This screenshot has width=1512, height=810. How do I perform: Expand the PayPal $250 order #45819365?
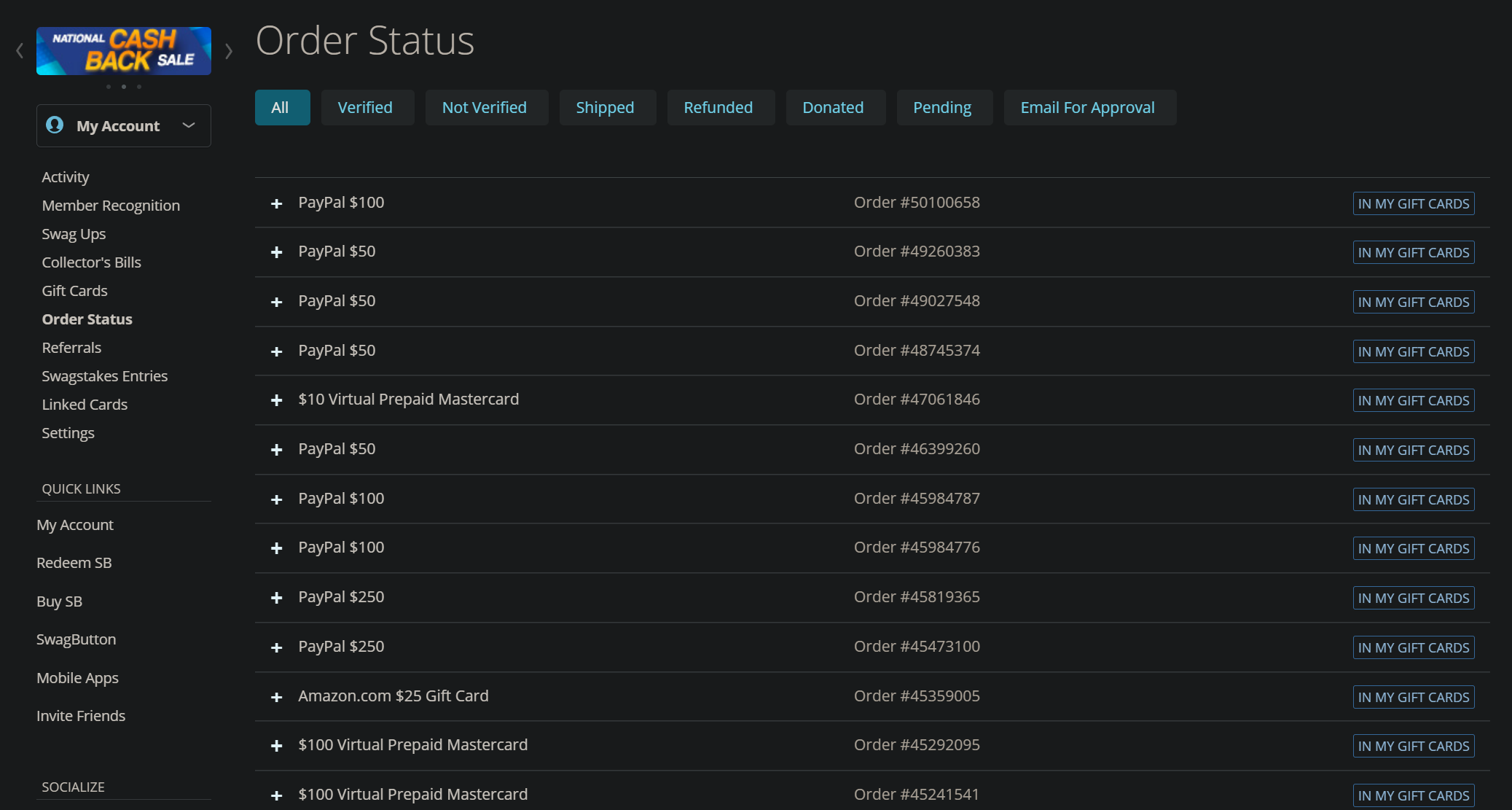point(276,598)
